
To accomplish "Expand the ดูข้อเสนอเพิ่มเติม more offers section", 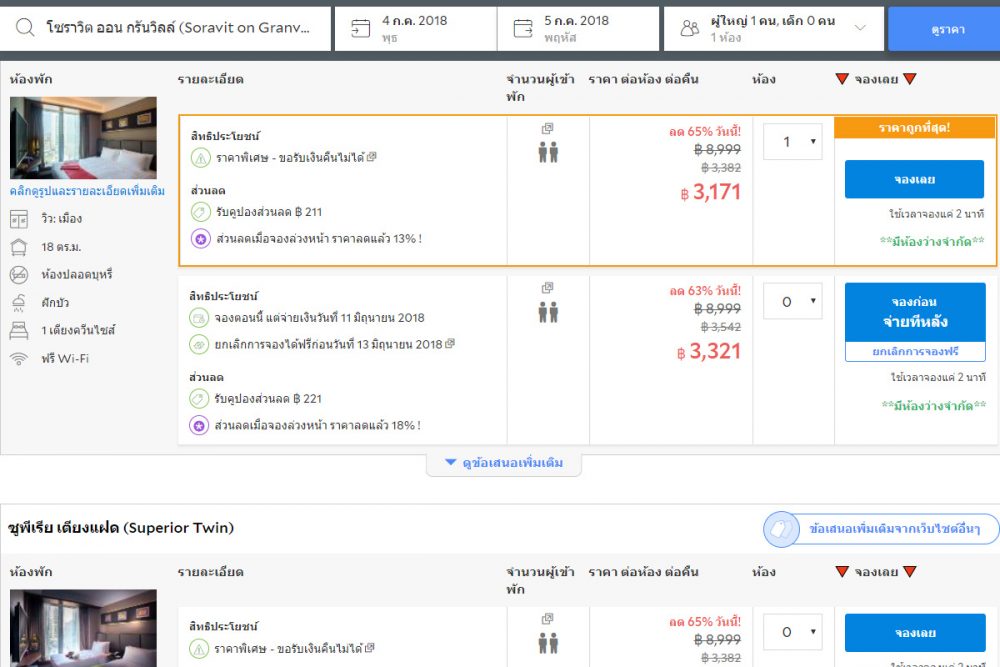I will coord(504,463).
